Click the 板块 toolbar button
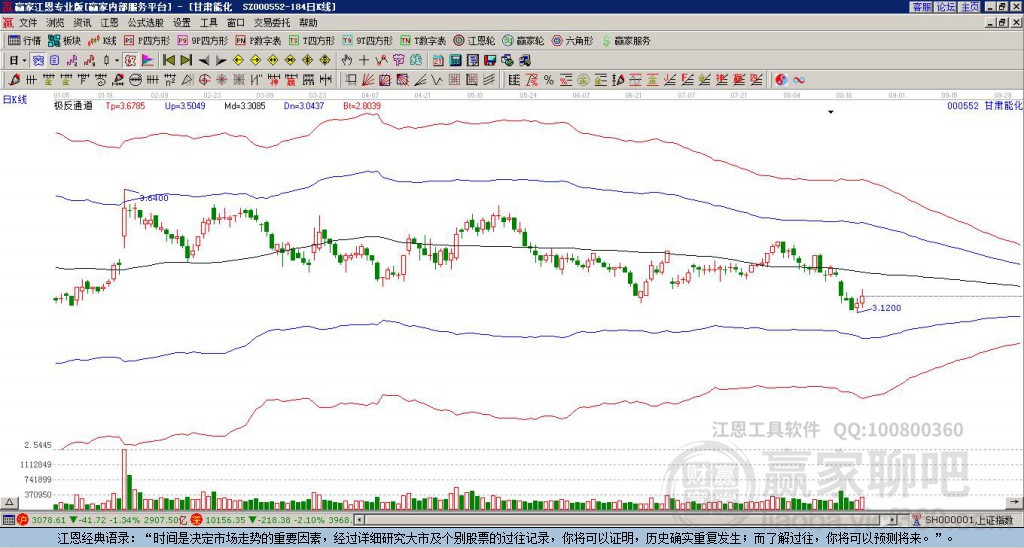1024x548 pixels. (64, 40)
